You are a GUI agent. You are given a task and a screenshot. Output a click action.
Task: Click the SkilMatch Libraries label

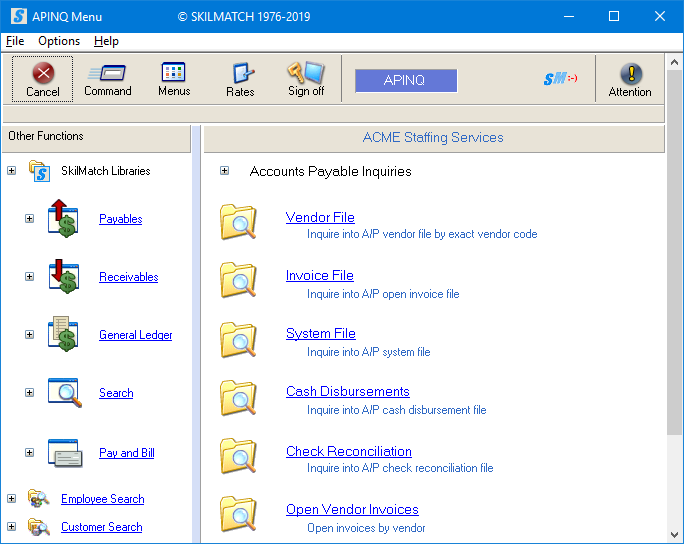click(x=106, y=171)
